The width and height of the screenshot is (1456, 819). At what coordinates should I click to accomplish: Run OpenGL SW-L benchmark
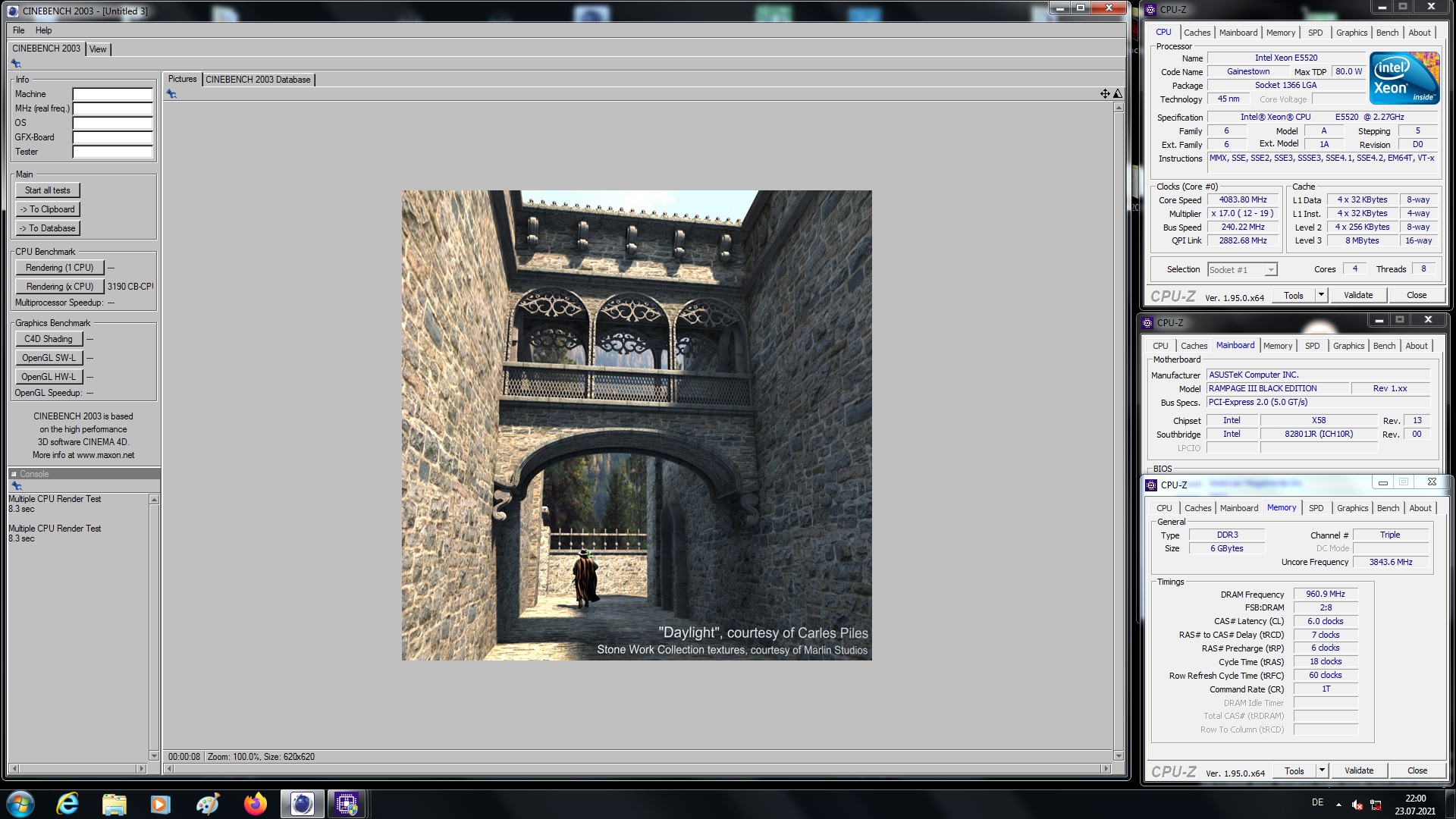click(49, 358)
